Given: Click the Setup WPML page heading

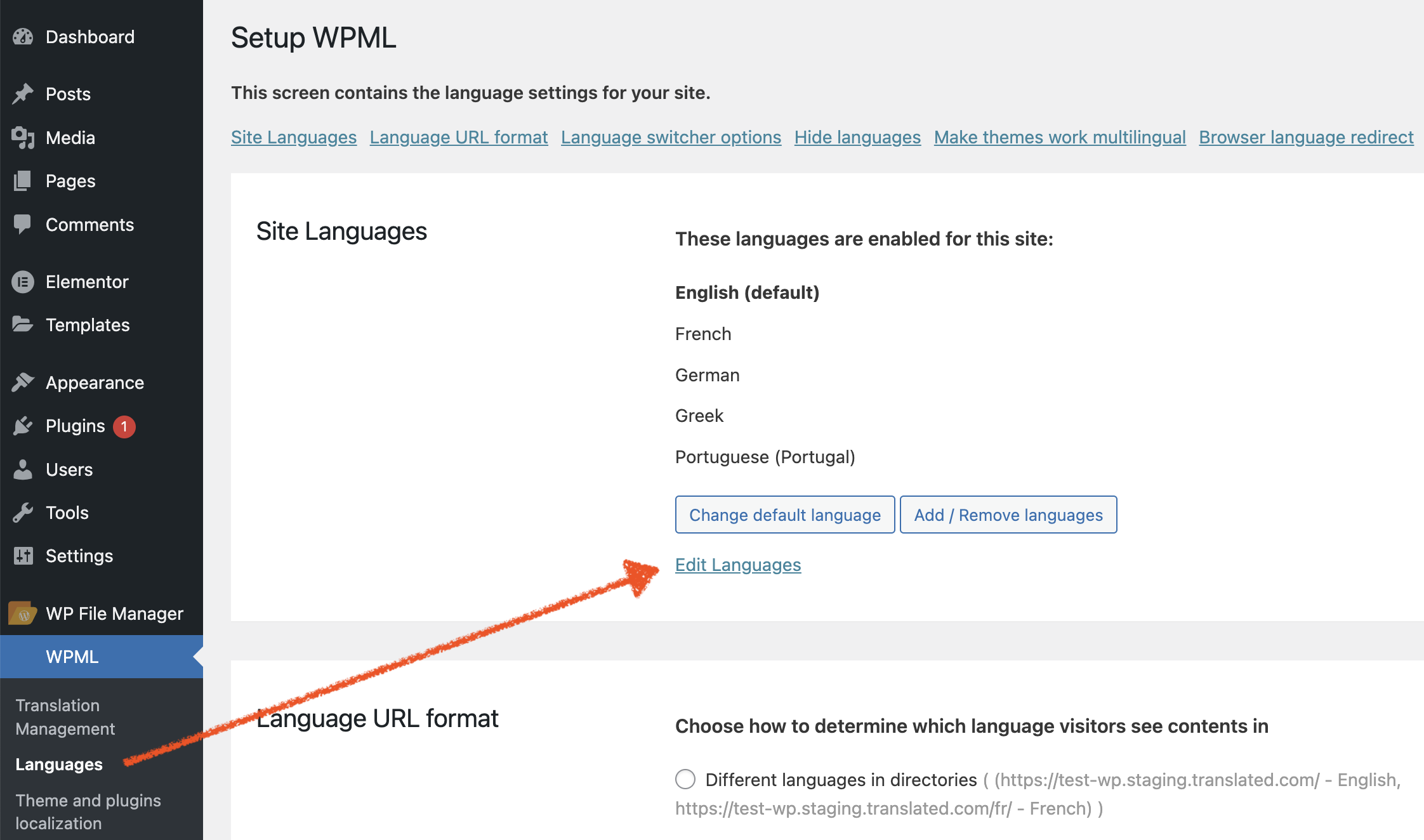Looking at the screenshot, I should pos(313,38).
